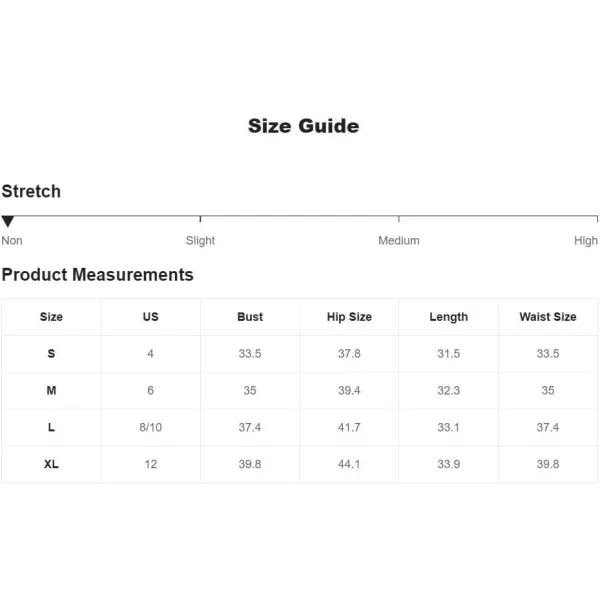Click the High stretch label
This screenshot has height=600, width=600.
(x=586, y=241)
